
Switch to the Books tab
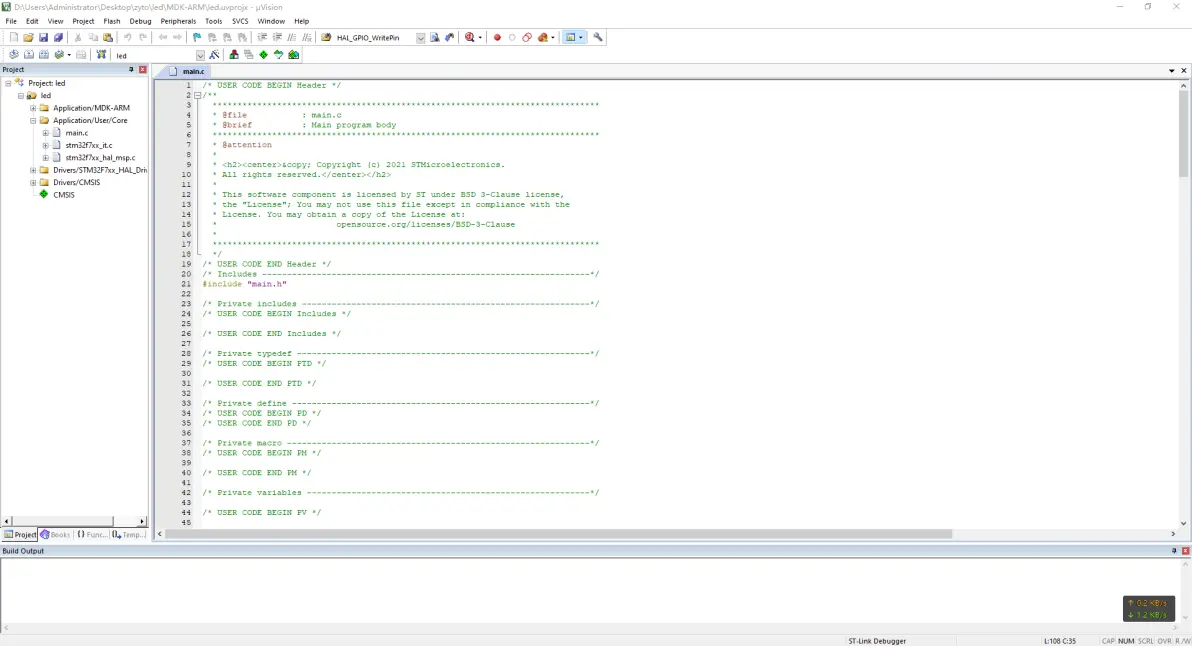pos(56,535)
